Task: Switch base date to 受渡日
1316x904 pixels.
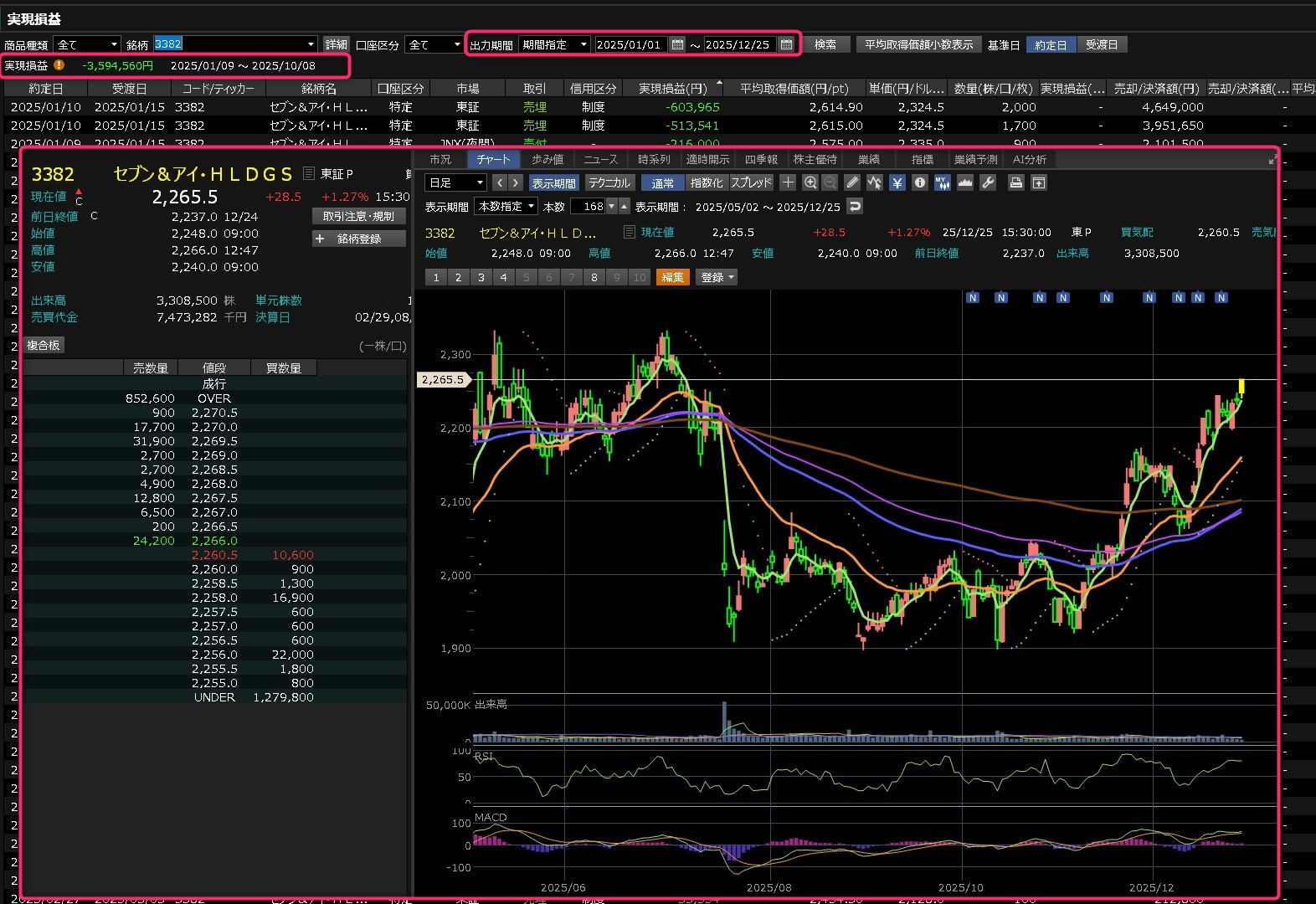Action: [x=1101, y=45]
